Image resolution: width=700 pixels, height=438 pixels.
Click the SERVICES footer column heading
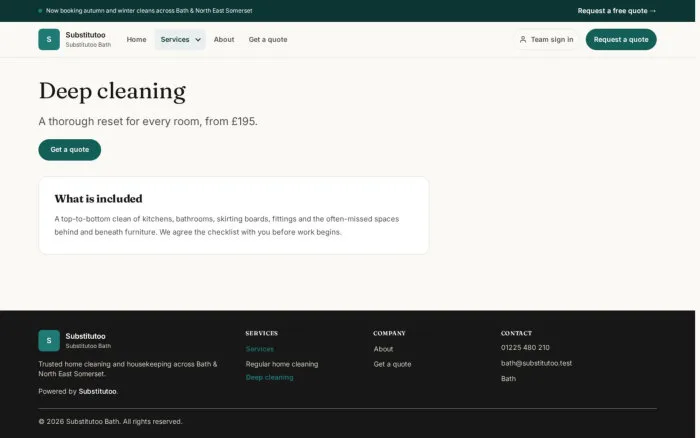pos(262,333)
